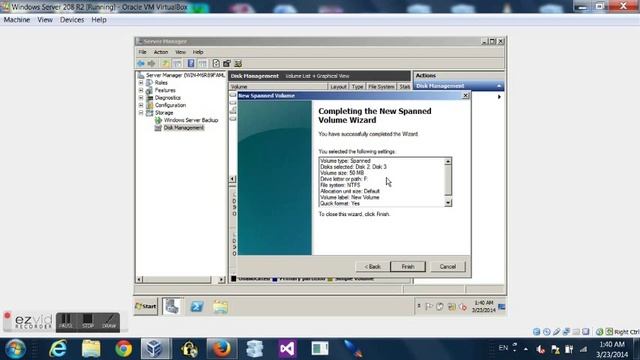Open Server Manager from the guest taskbar
Image resolution: width=640 pixels, height=360 pixels.
coord(173,306)
